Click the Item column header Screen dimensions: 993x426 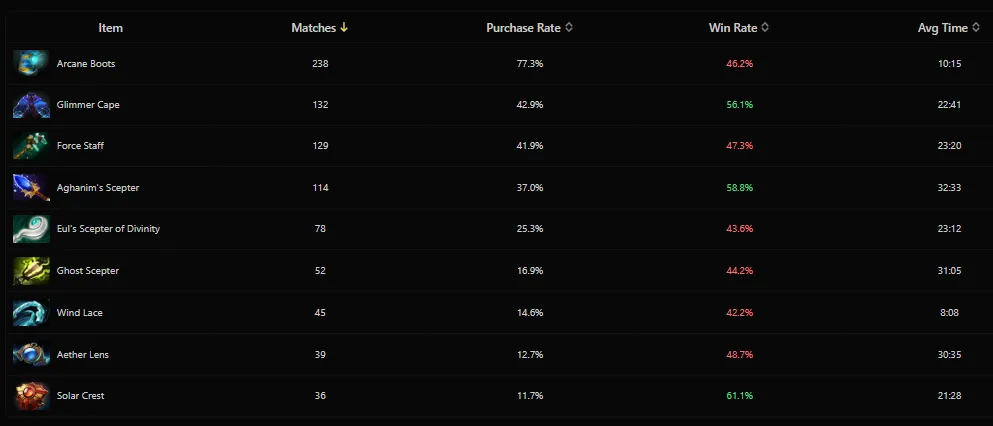[x=111, y=28]
